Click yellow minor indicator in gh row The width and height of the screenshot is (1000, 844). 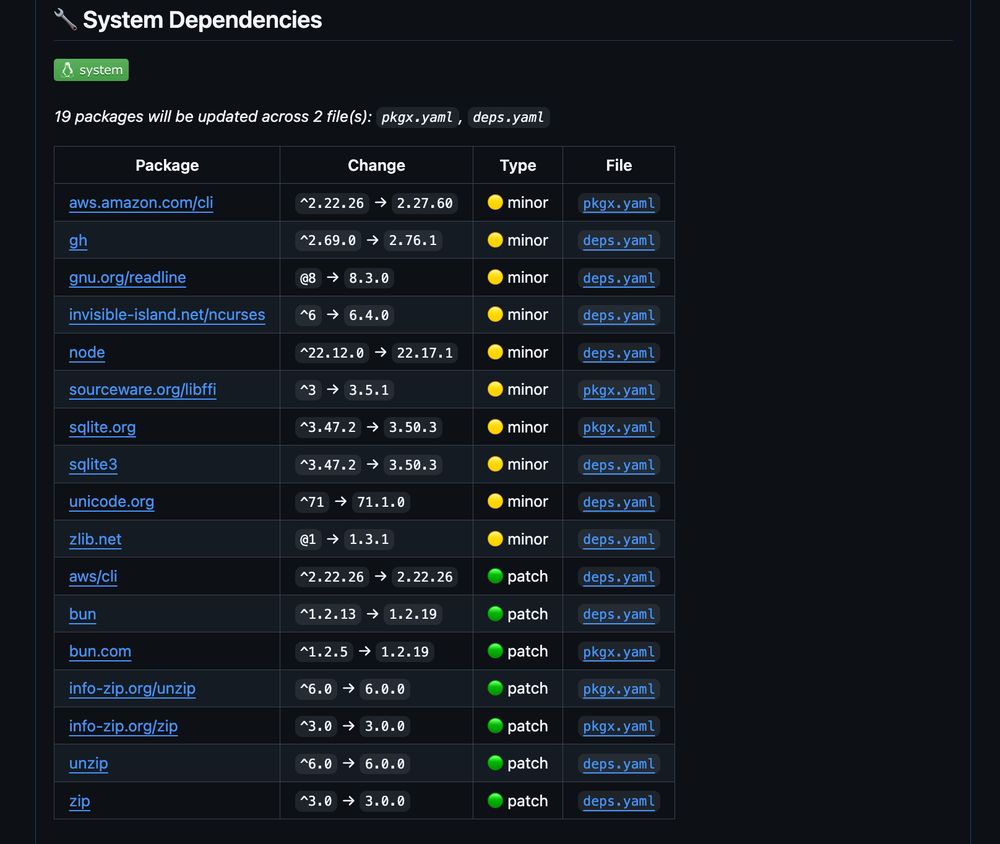(495, 240)
